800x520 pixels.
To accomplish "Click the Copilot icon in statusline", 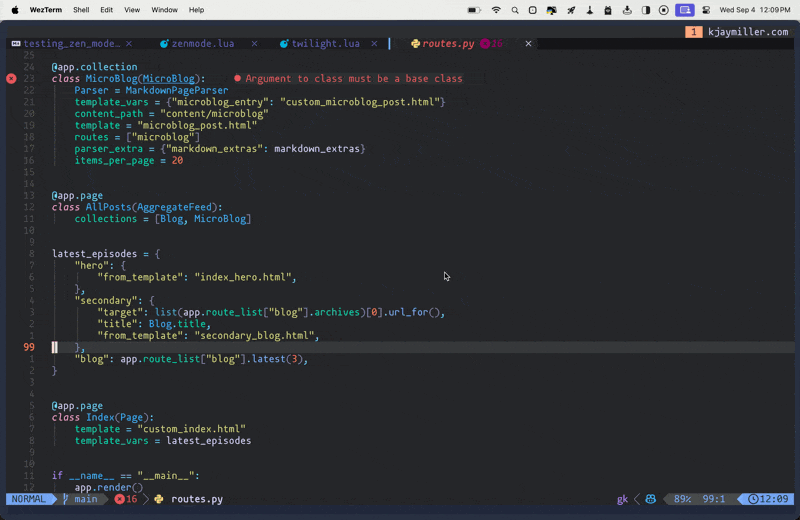I will point(651,499).
